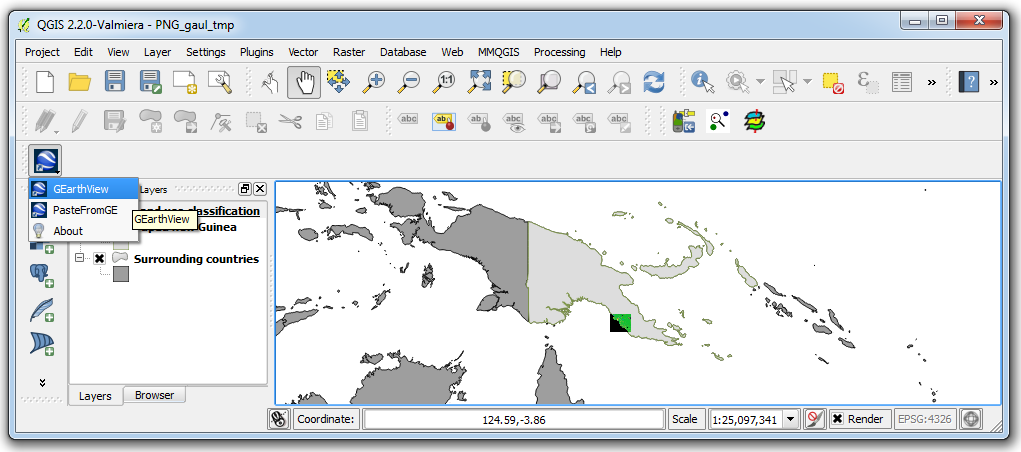Save the project with floppy disk icon

point(115,82)
